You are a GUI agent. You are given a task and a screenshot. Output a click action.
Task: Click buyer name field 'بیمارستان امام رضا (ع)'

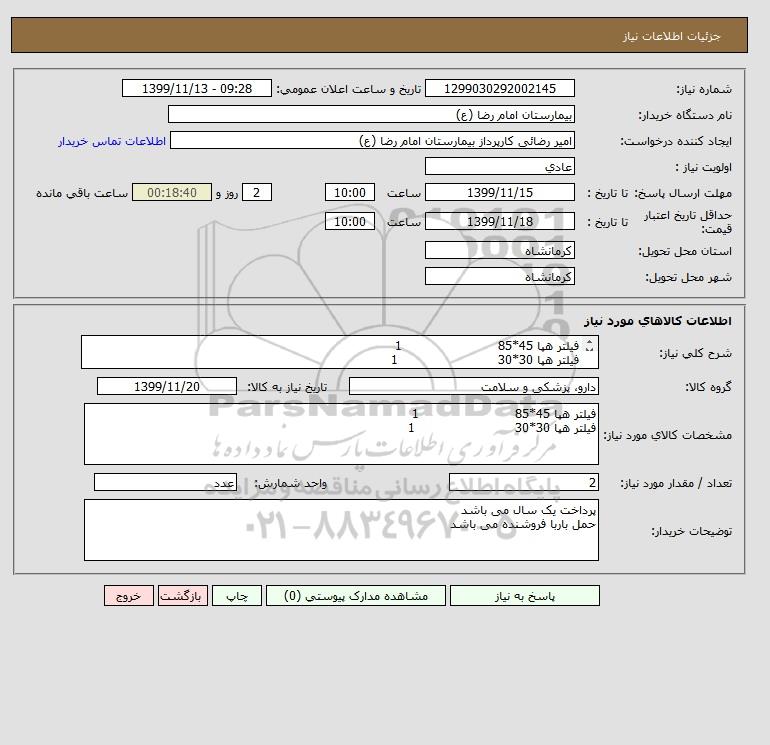(371, 114)
